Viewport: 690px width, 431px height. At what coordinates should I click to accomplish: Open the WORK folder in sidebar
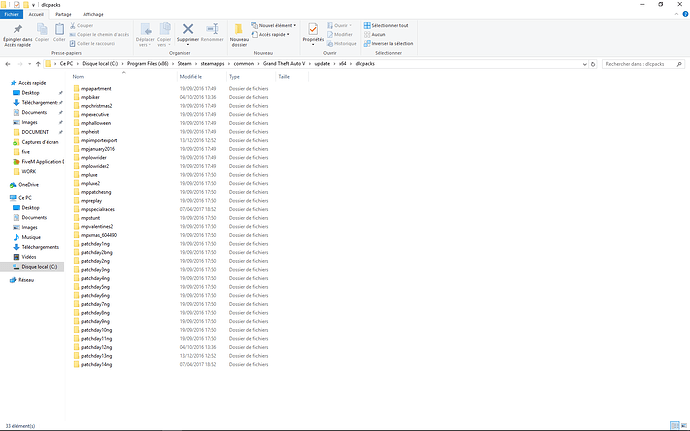29,171
